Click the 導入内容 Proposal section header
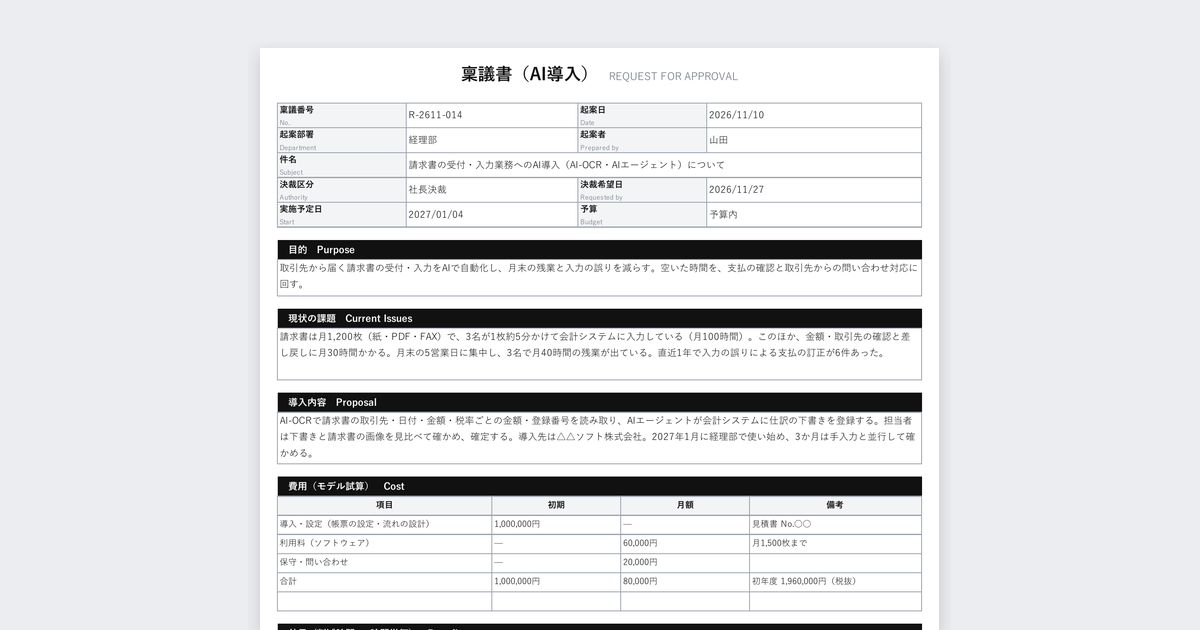This screenshot has width=1200, height=630. pyautogui.click(x=599, y=402)
